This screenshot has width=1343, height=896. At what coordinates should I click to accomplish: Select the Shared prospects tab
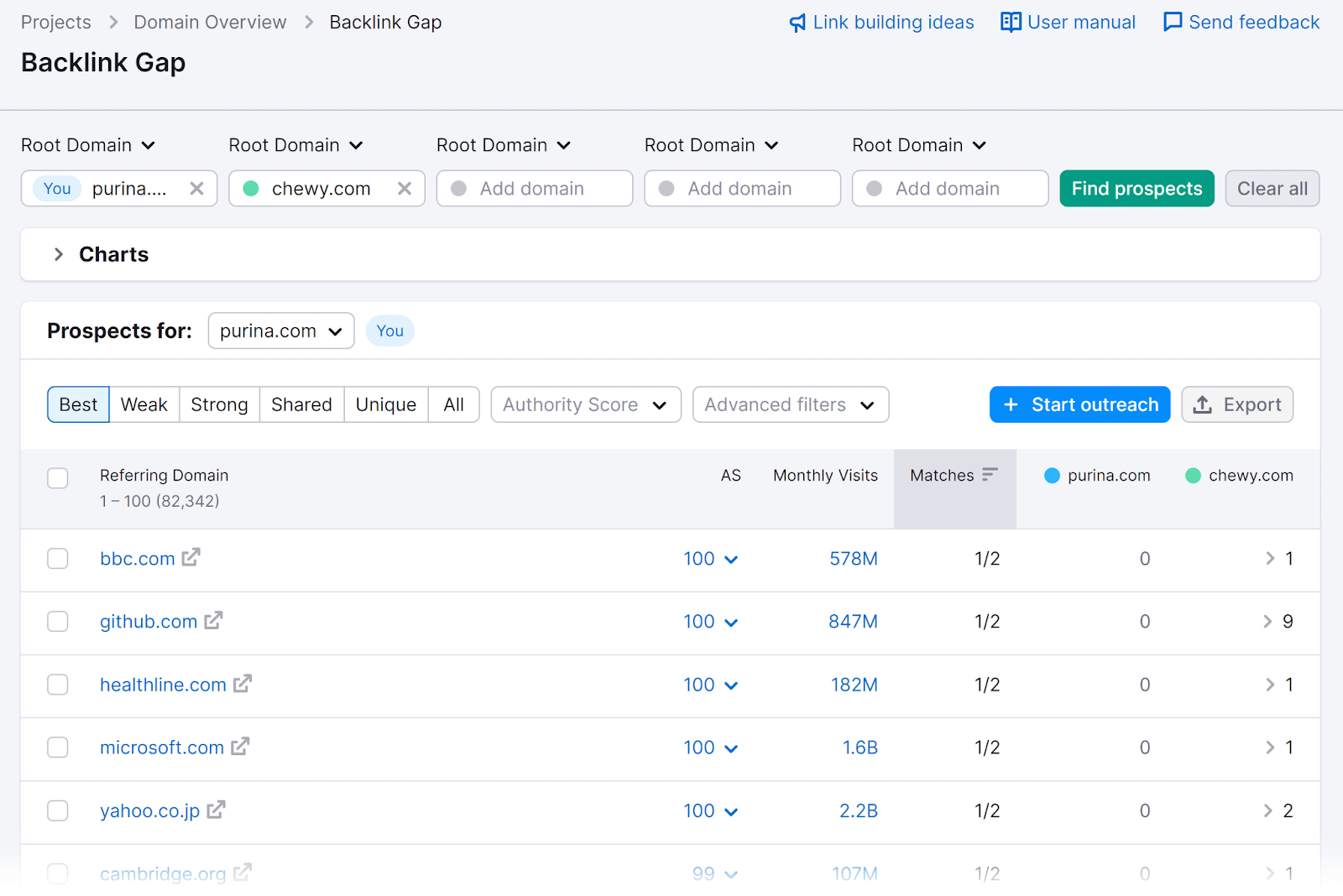(302, 404)
